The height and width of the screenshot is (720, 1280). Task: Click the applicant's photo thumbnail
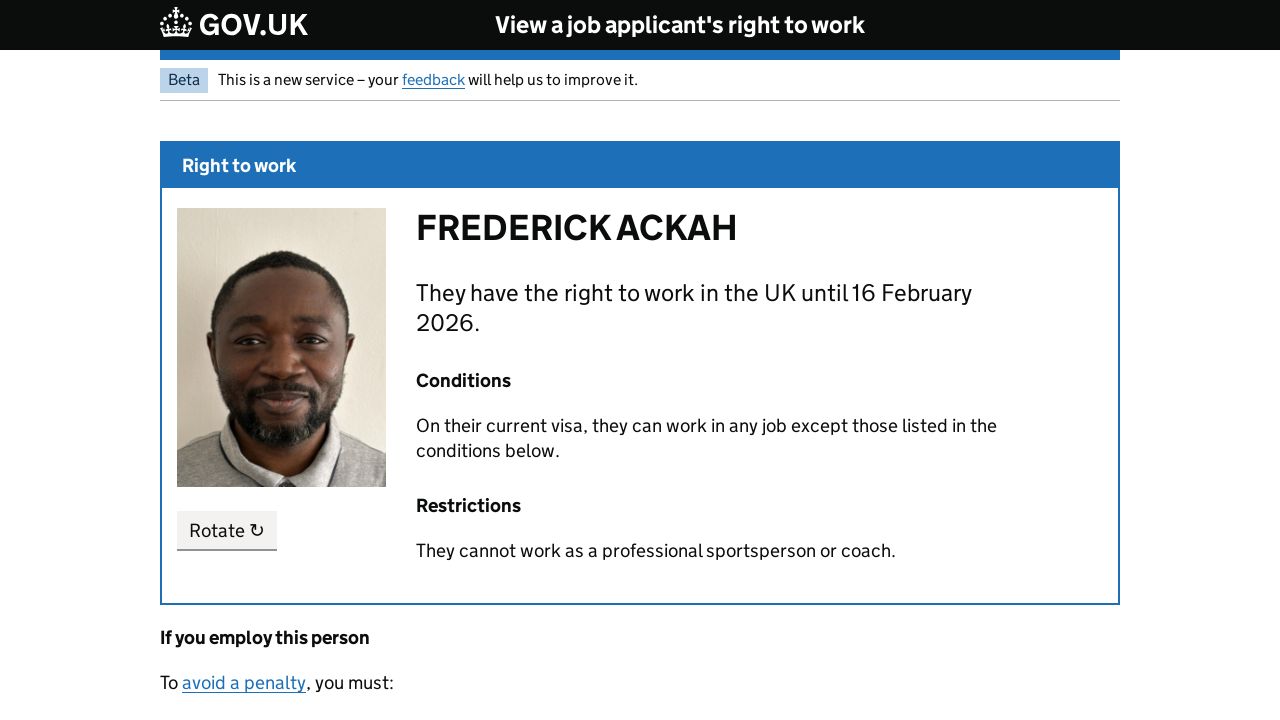coord(281,347)
